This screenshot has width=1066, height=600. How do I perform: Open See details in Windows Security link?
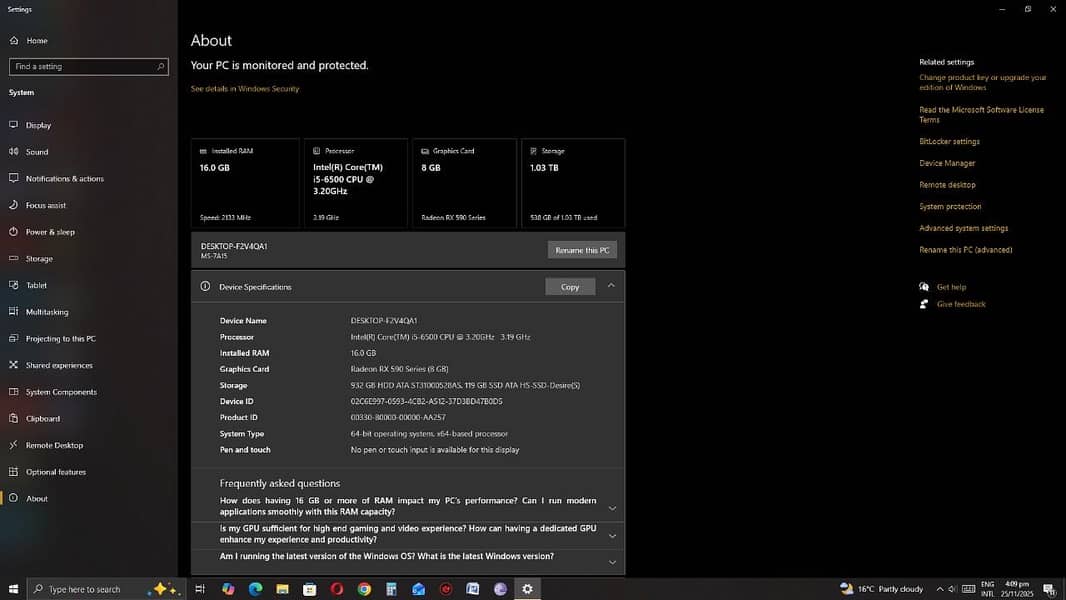pos(245,89)
